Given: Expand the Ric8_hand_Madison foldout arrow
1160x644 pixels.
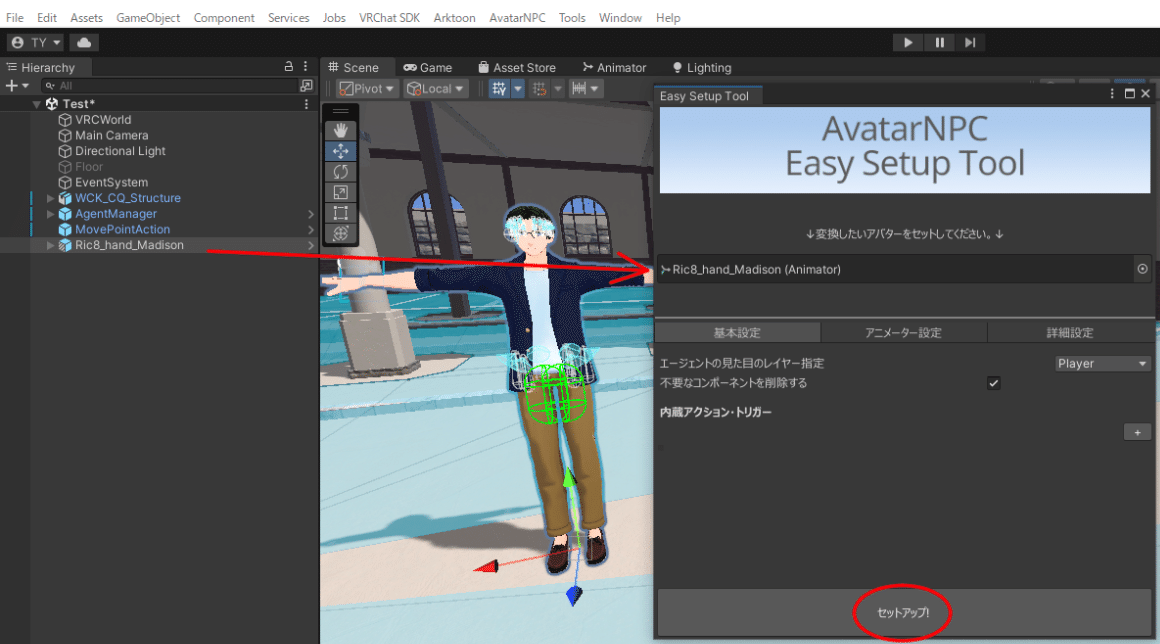Looking at the screenshot, I should (50, 245).
